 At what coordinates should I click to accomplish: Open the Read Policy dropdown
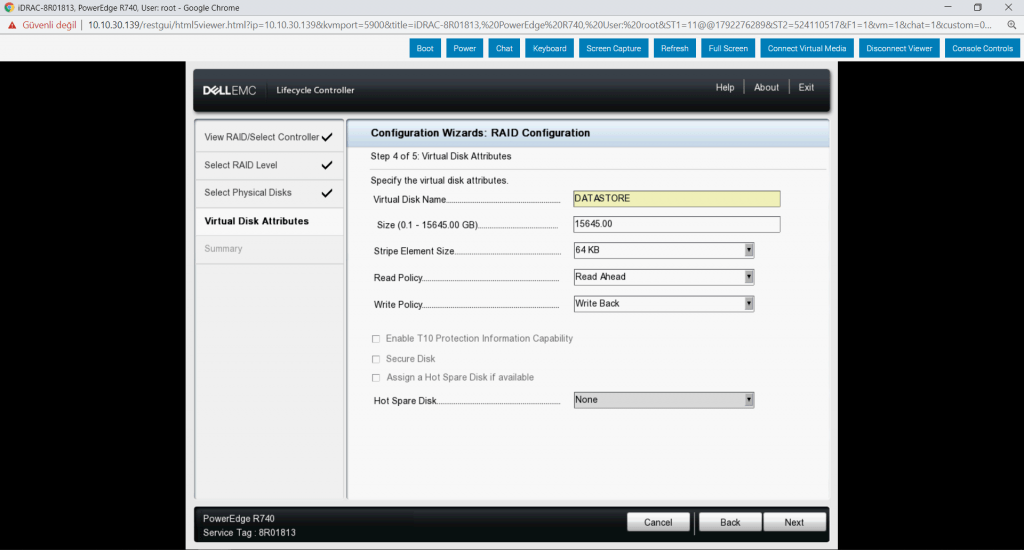click(664, 277)
